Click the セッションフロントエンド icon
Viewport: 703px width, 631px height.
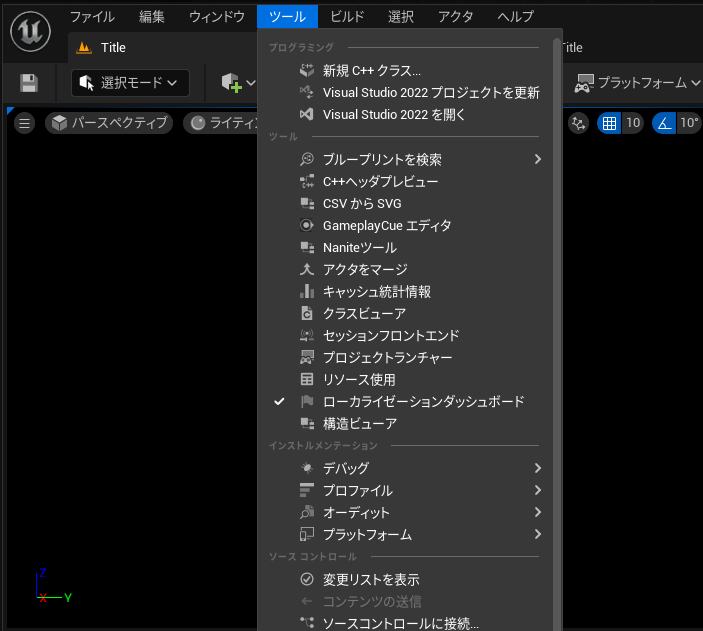pyautogui.click(x=307, y=335)
